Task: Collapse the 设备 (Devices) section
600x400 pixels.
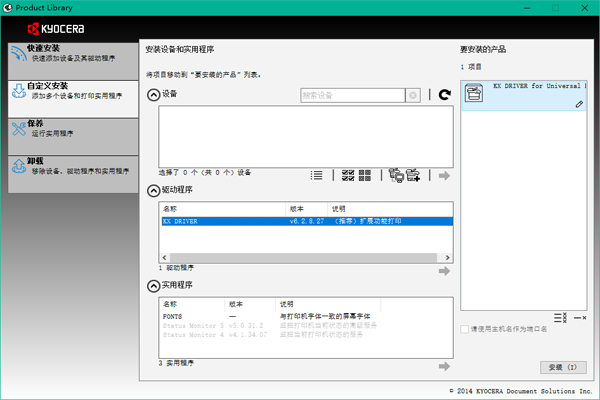Action: pos(153,95)
